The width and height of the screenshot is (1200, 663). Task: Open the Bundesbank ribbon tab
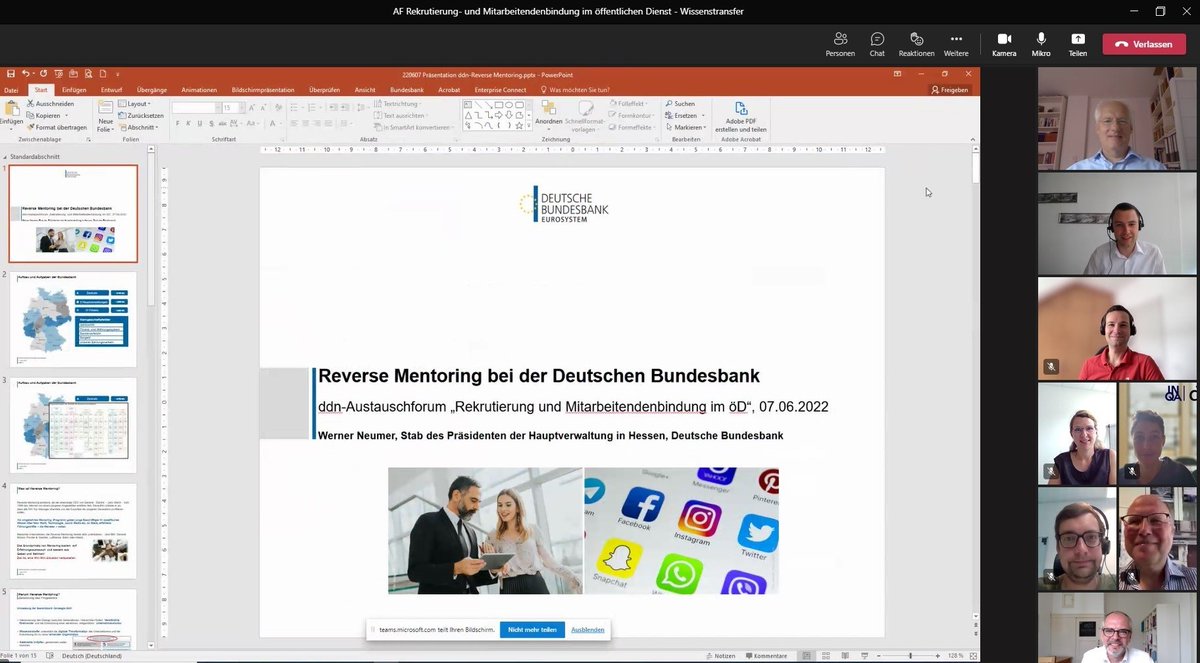tap(407, 90)
